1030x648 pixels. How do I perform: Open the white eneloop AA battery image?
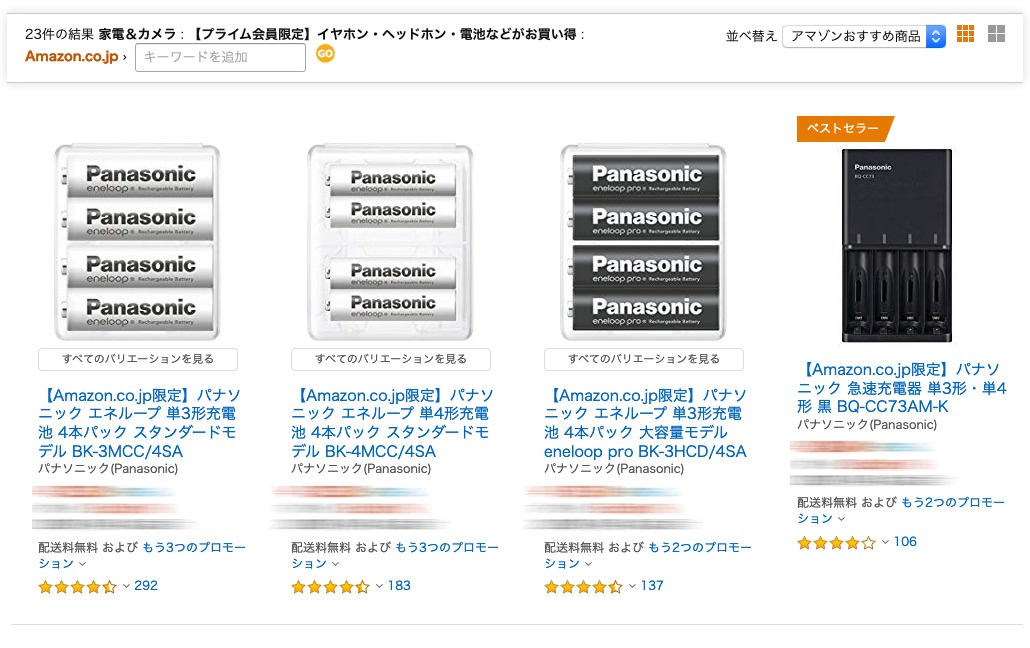pos(138,241)
